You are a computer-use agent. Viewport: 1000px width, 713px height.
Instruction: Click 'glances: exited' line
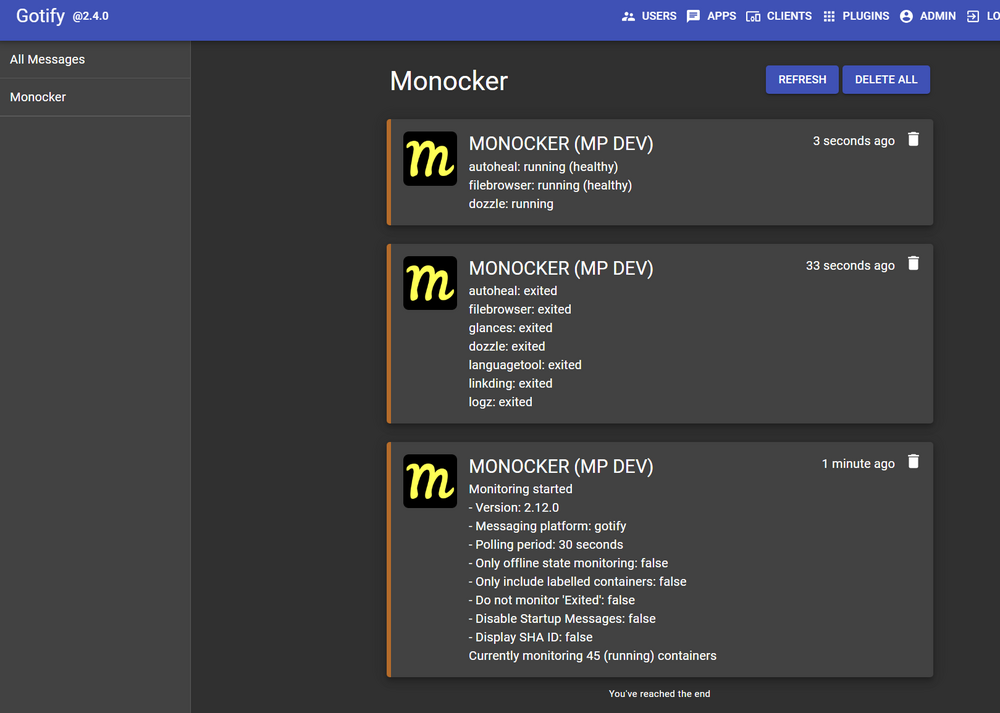coord(510,328)
